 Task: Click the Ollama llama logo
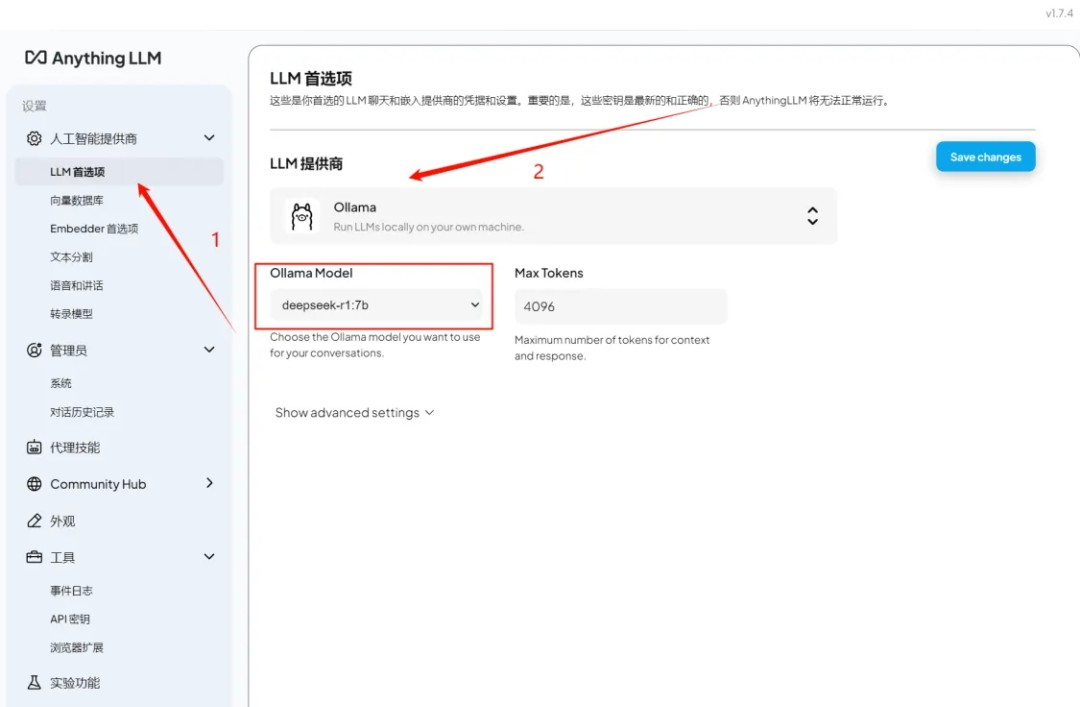pos(302,216)
